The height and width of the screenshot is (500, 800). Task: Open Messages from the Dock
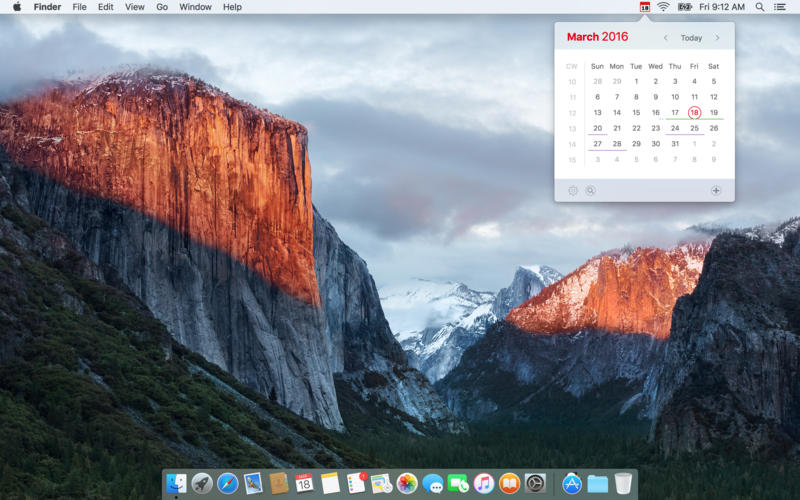point(433,483)
